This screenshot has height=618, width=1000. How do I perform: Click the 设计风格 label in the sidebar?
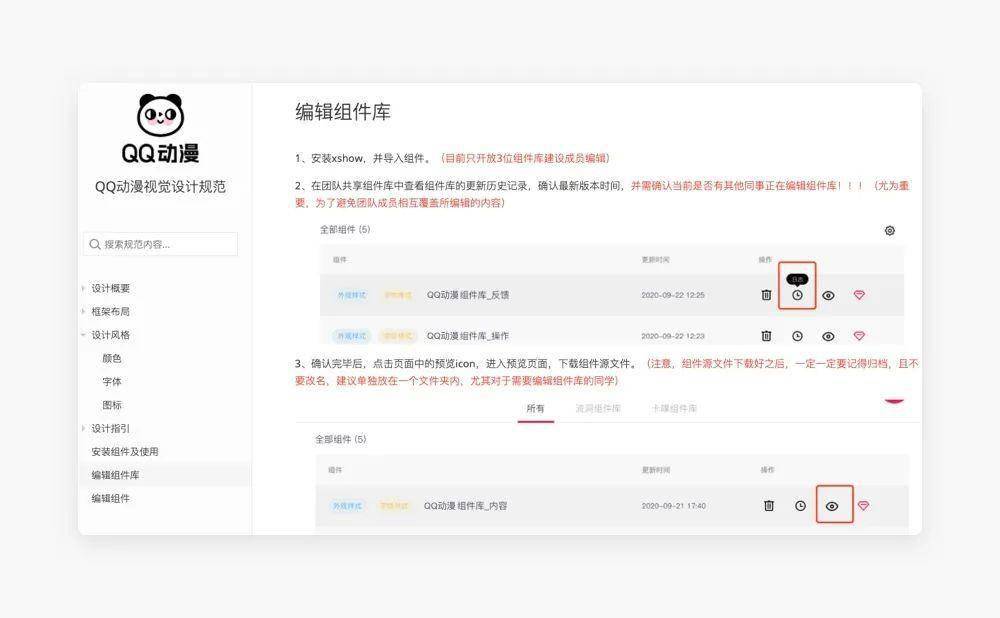(110, 335)
